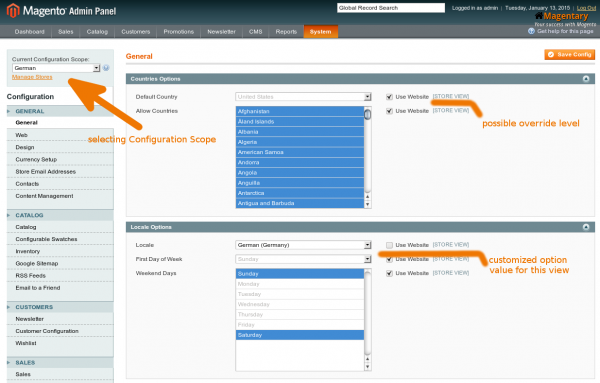600x383 pixels.
Task: Select Saturday in Weekend Days list
Action: [x=300, y=335]
